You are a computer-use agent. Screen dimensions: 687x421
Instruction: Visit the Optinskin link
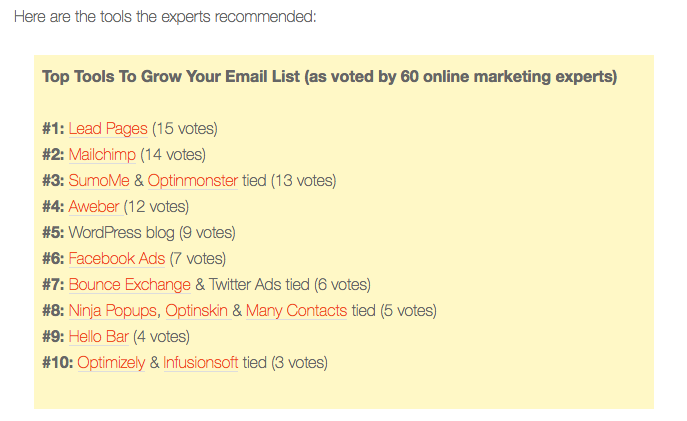(x=196, y=311)
